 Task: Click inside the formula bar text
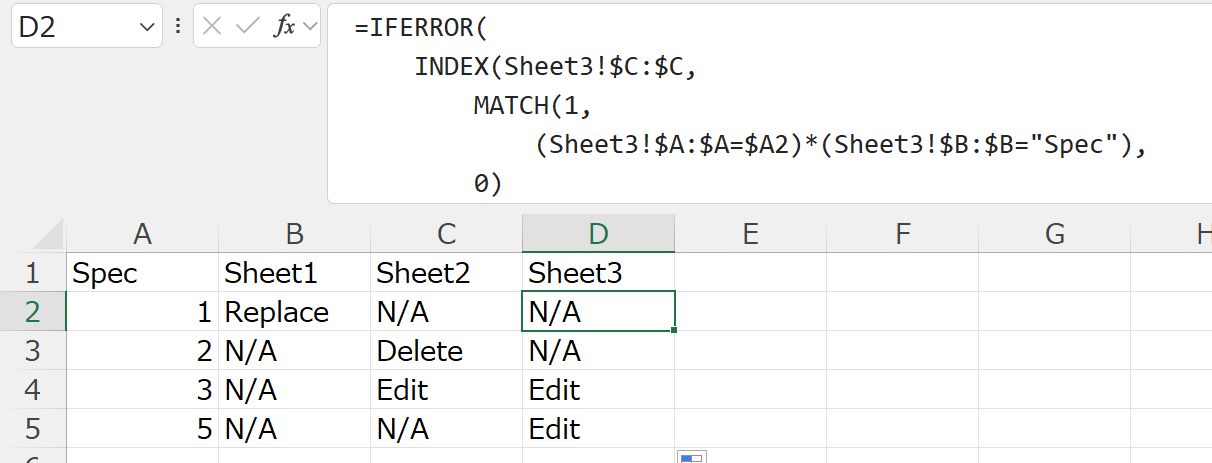(769, 104)
